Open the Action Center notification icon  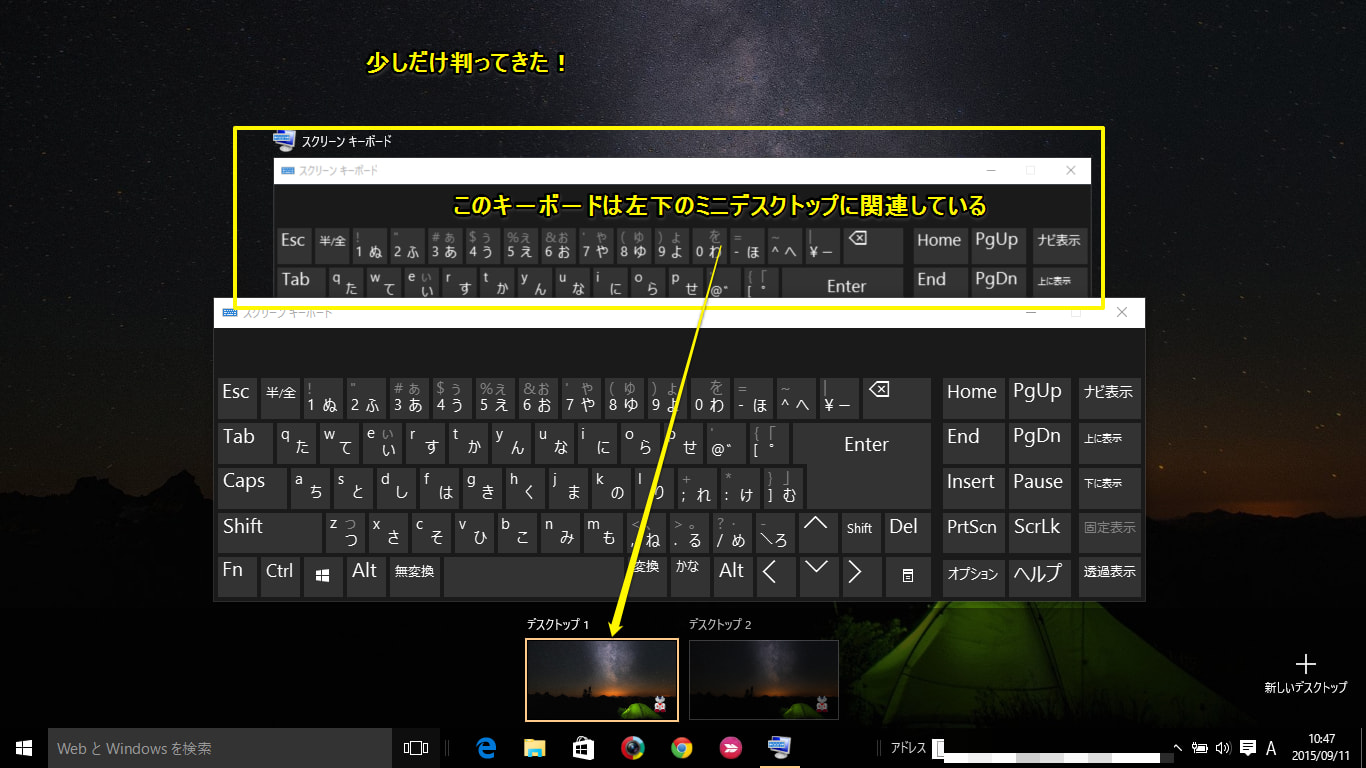click(x=1247, y=748)
